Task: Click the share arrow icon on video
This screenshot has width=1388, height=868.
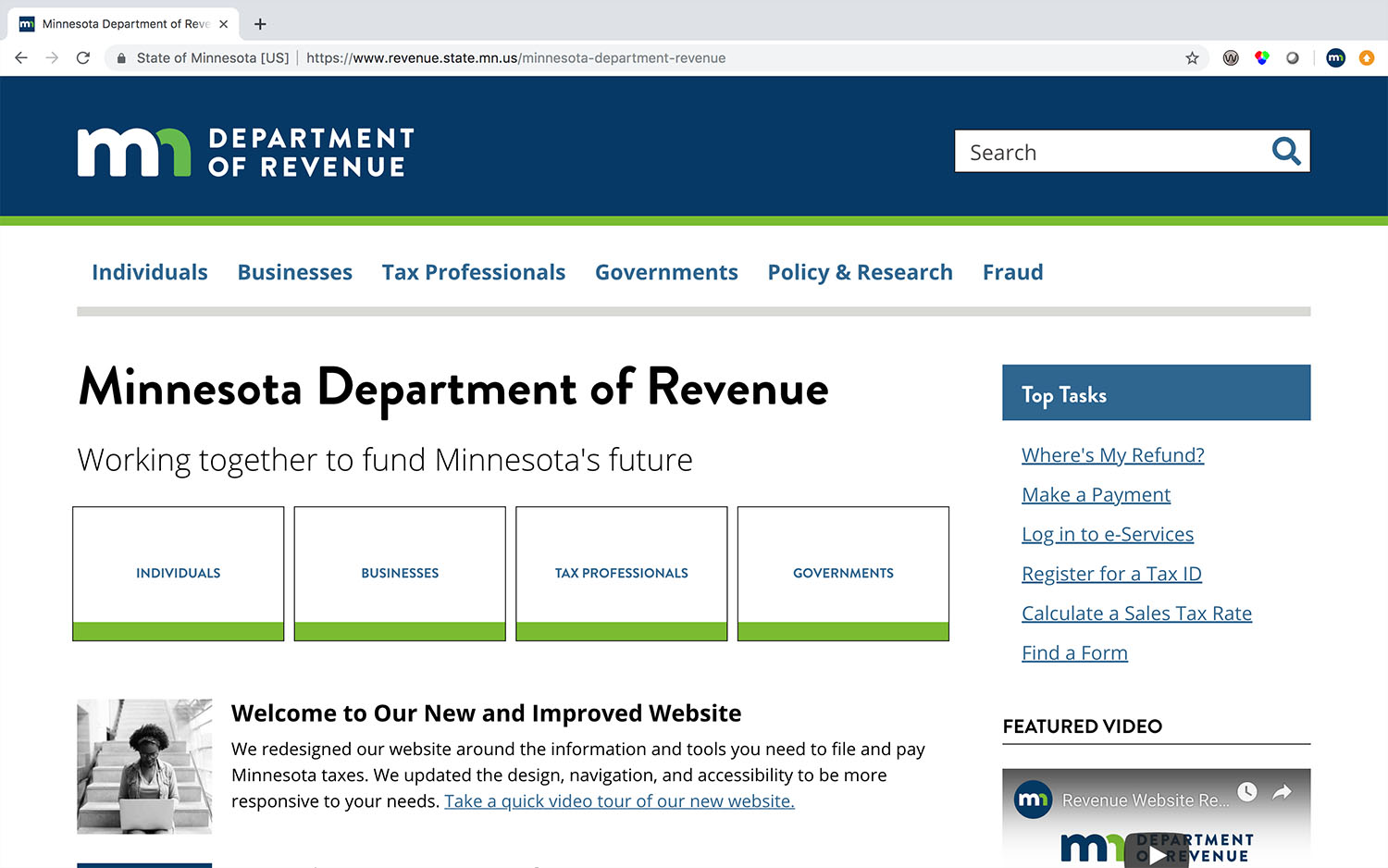Action: tap(1282, 792)
